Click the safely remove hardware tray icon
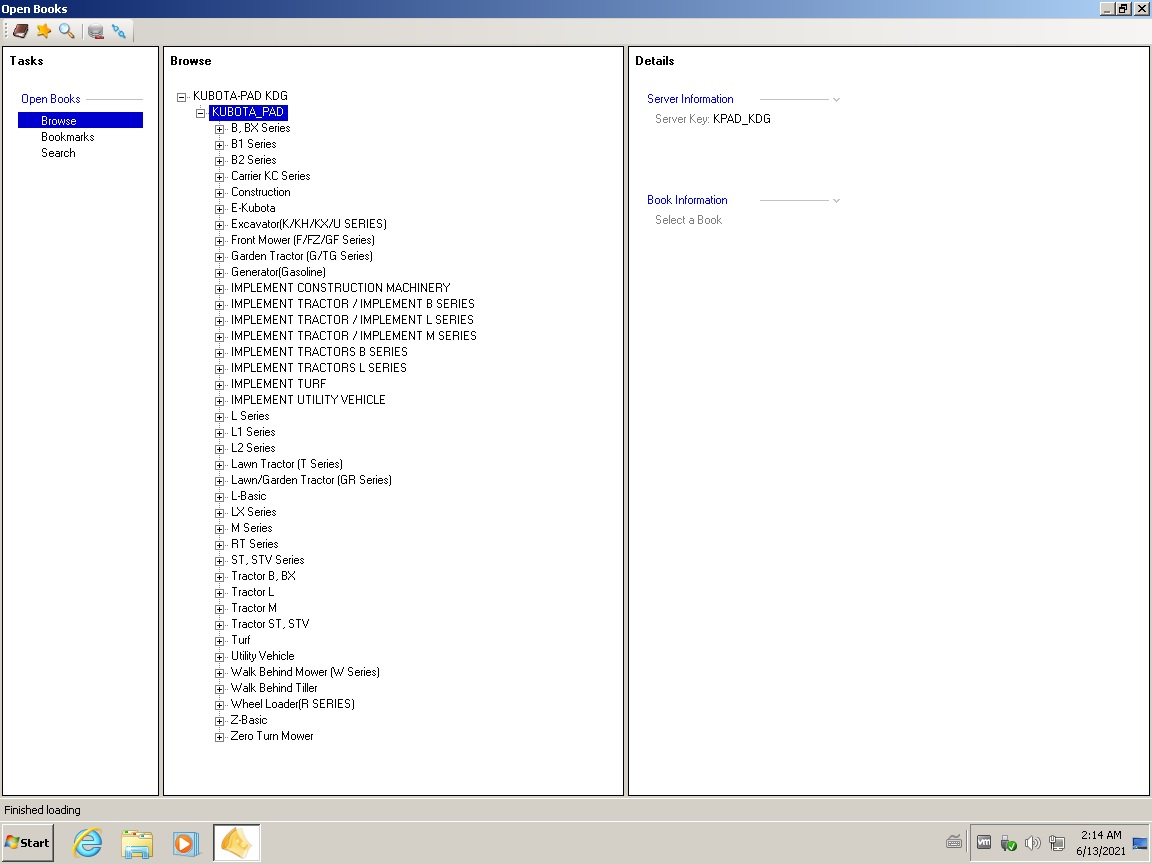Screen dimensions: 1152x864 (x=1008, y=843)
